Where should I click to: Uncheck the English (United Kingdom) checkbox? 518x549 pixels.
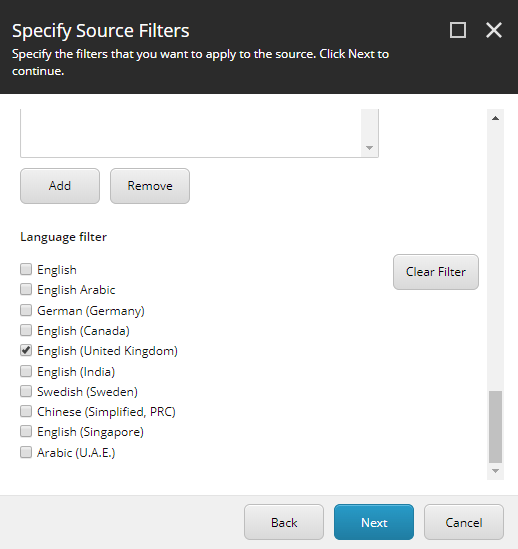pyautogui.click(x=26, y=350)
